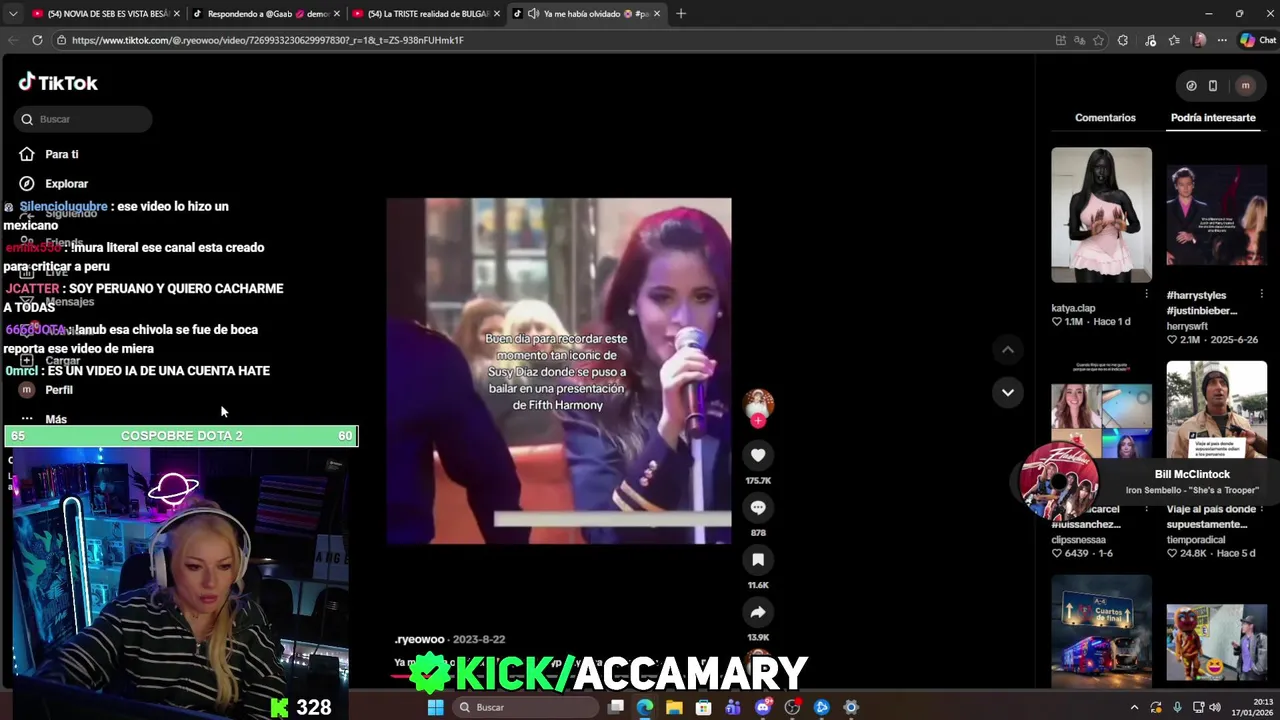1280x720 pixels.
Task: Open Discord from the taskbar
Action: (x=763, y=707)
